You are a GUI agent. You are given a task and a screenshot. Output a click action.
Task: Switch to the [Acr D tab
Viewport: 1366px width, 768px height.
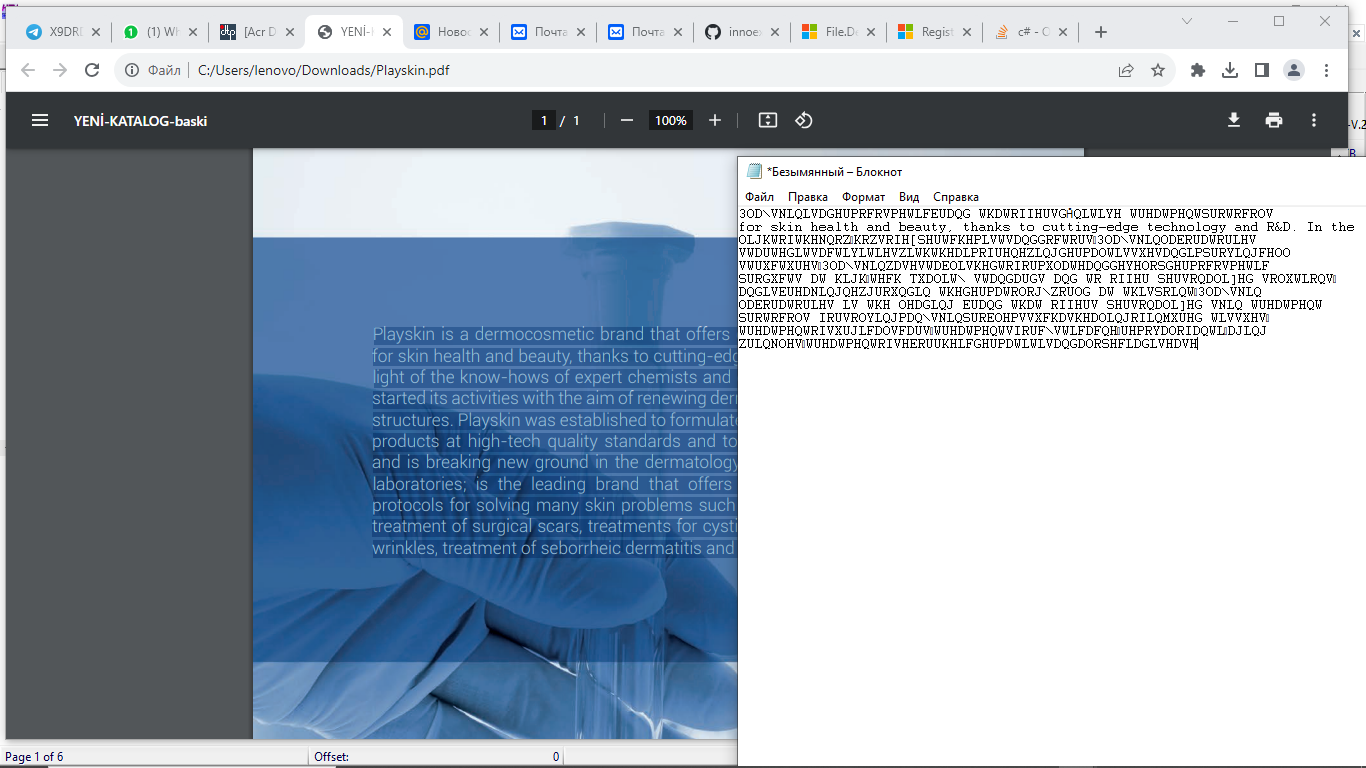tap(257, 32)
